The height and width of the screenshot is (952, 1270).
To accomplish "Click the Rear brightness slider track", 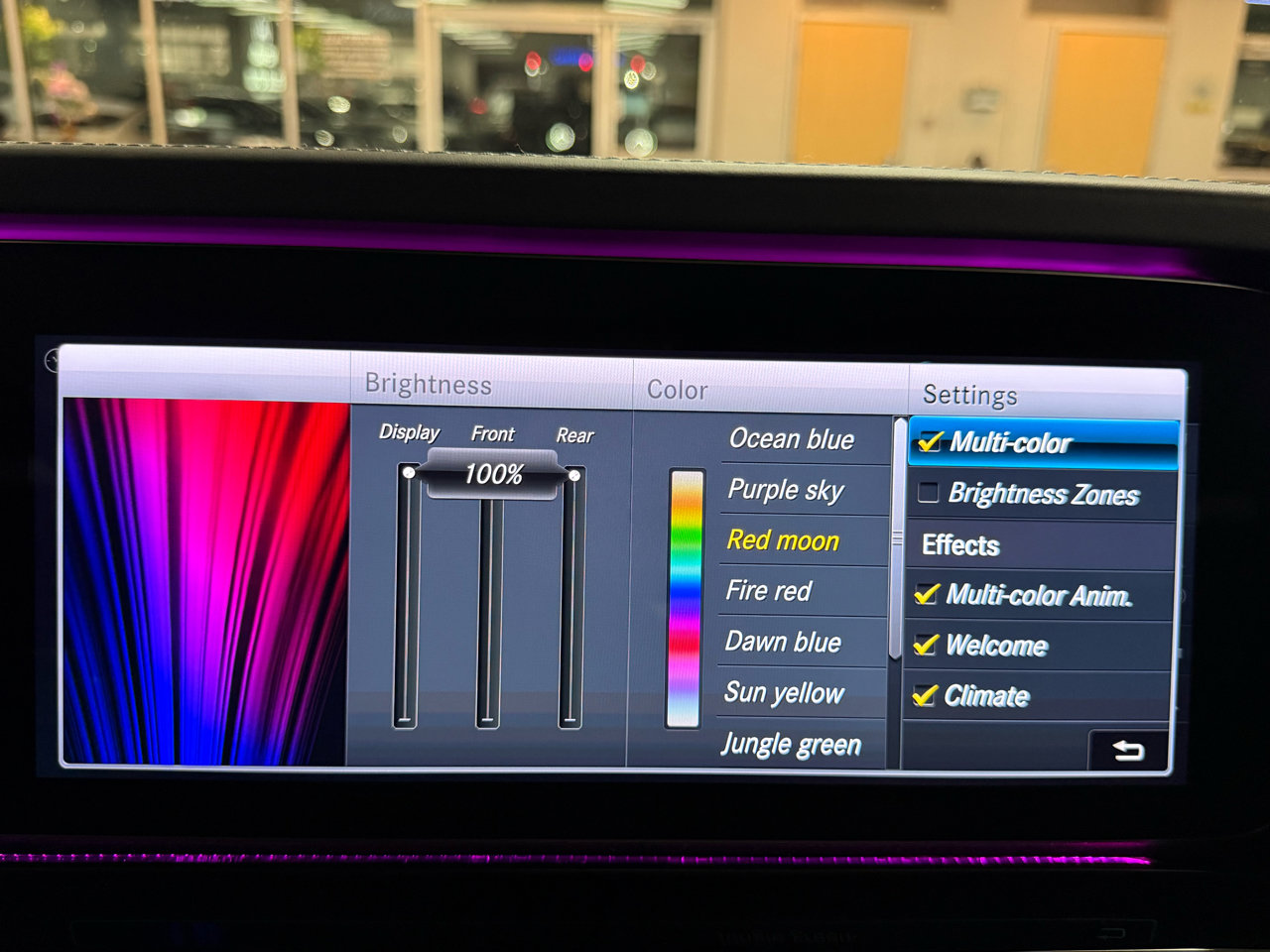I will 571,605.
